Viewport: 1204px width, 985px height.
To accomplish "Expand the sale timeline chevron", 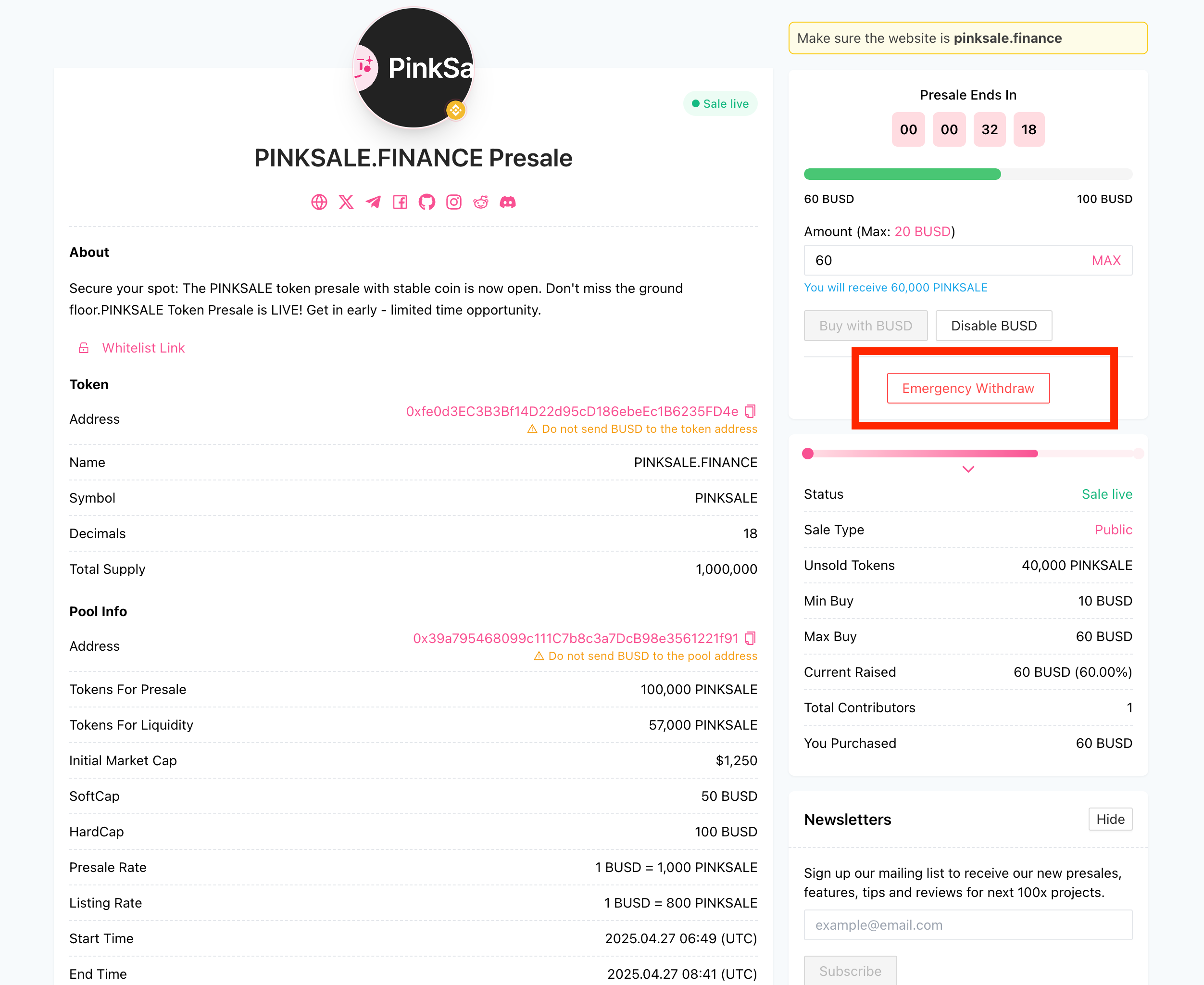I will [x=968, y=469].
